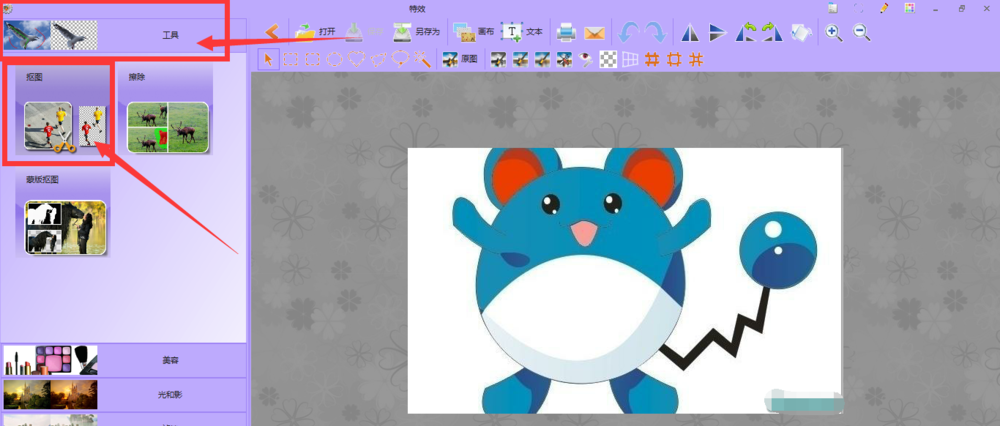This screenshot has height=426, width=1000.
Task: Open a file with 打开 button
Action: [316, 32]
